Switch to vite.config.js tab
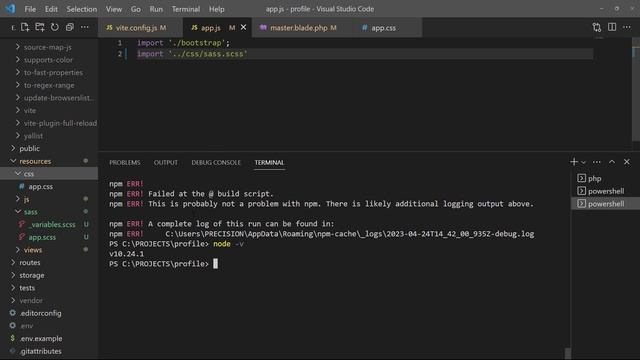The width and height of the screenshot is (640, 360). (x=140, y=27)
